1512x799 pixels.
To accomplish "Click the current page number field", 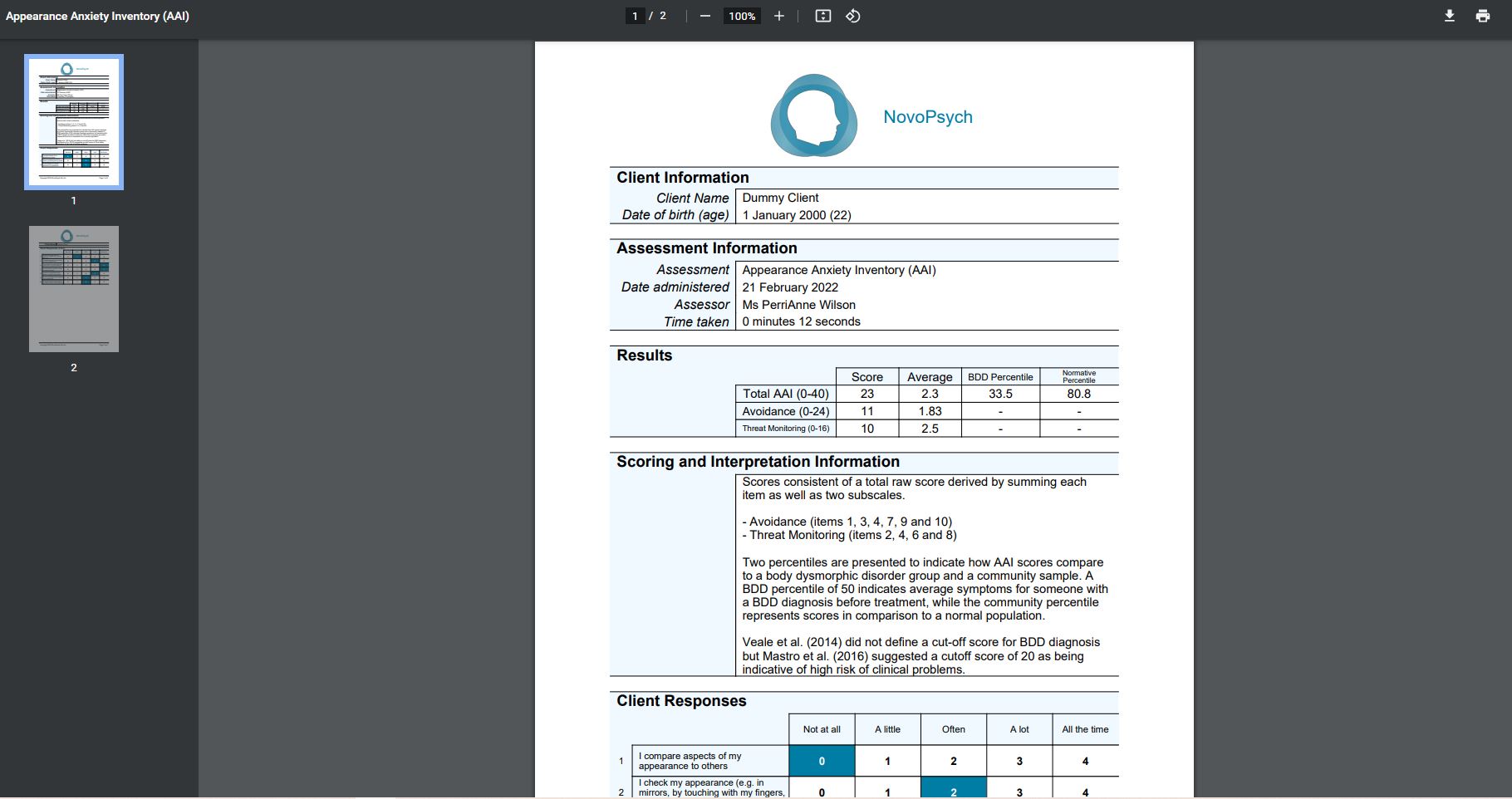I will click(x=635, y=16).
